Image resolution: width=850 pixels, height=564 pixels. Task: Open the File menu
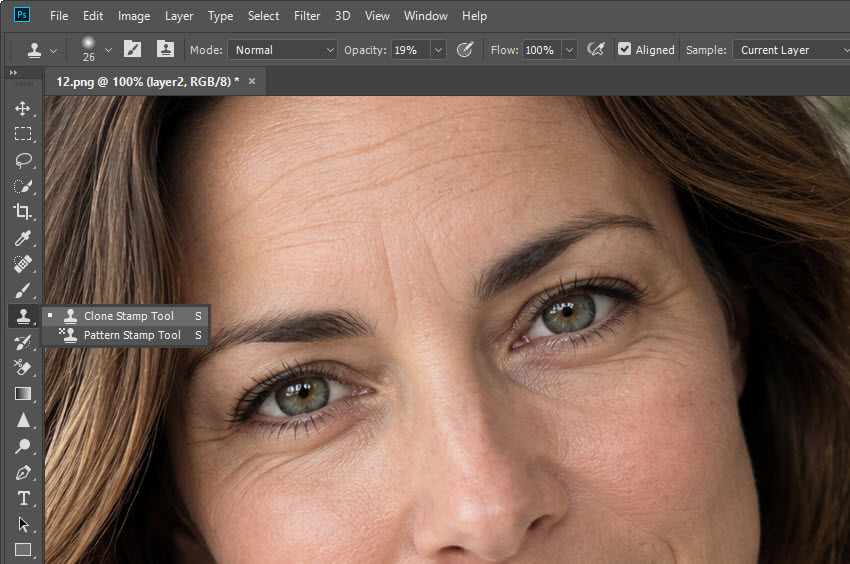pyautogui.click(x=59, y=16)
